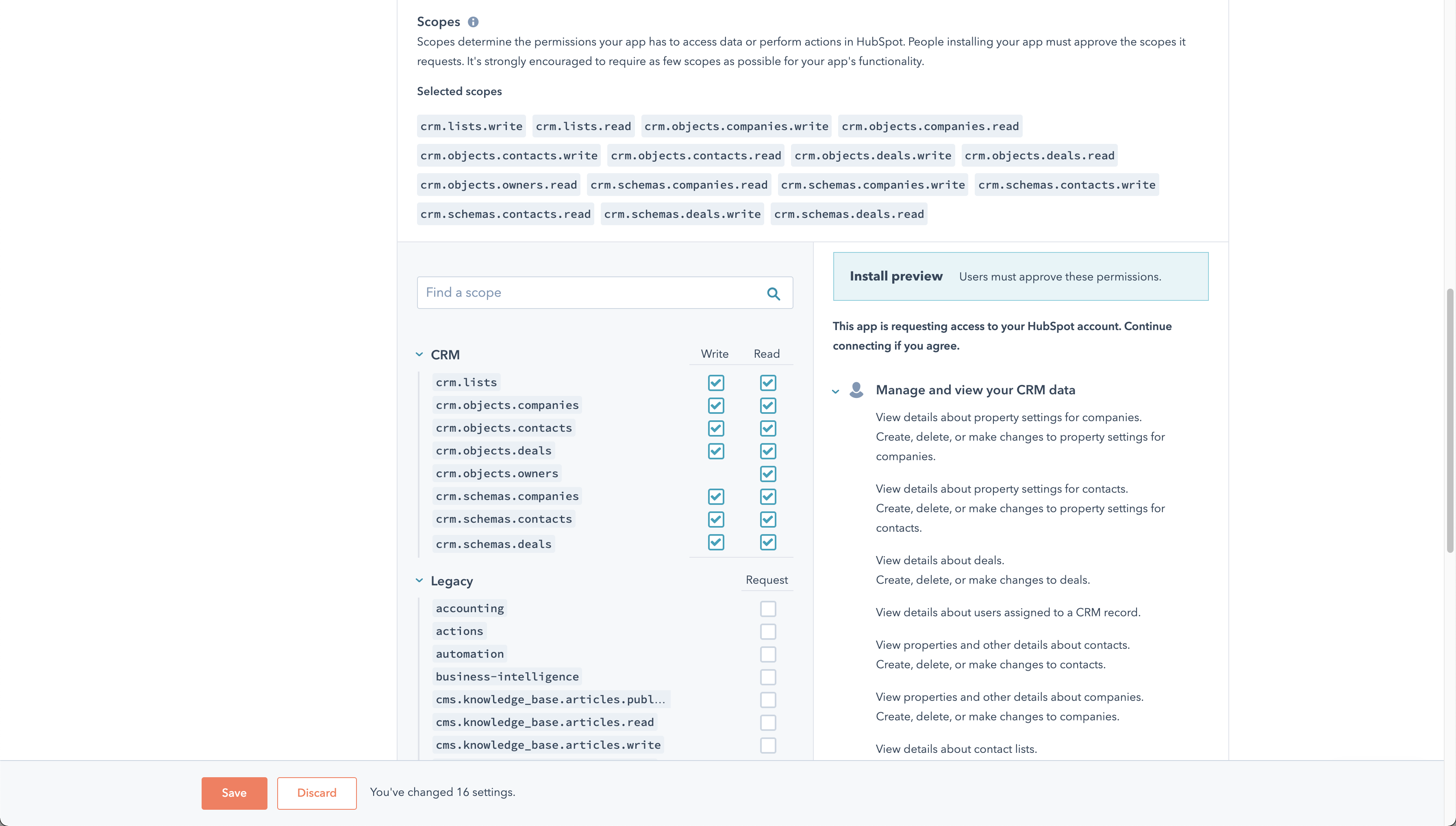Click crm.schemas.deals.write scope tag

(682, 214)
